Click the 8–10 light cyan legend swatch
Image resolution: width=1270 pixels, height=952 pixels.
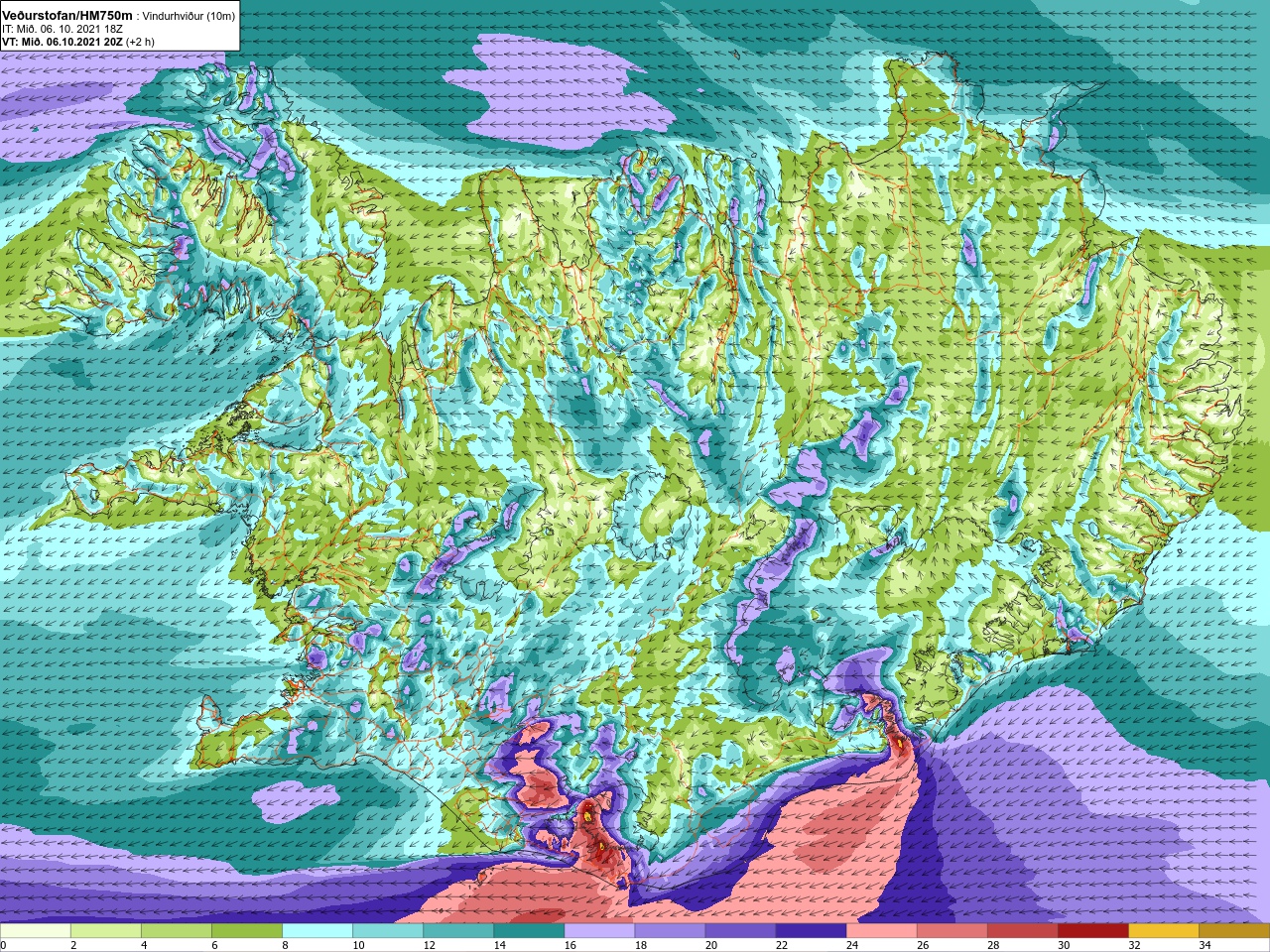317,931
